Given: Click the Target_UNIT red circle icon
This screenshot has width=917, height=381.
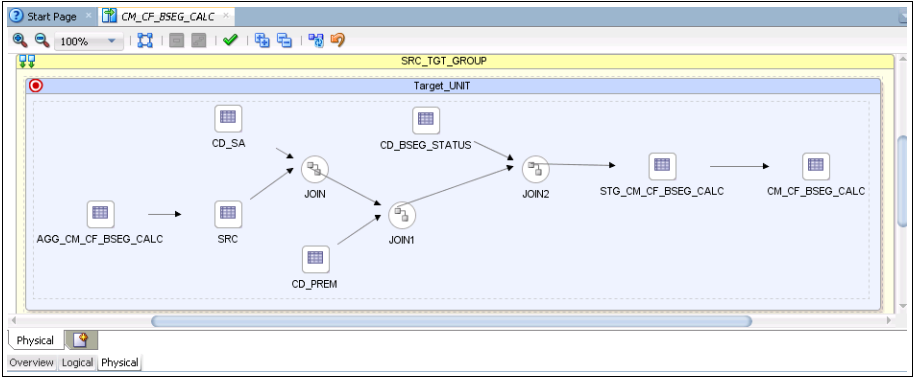Looking at the screenshot, I should coord(36,86).
